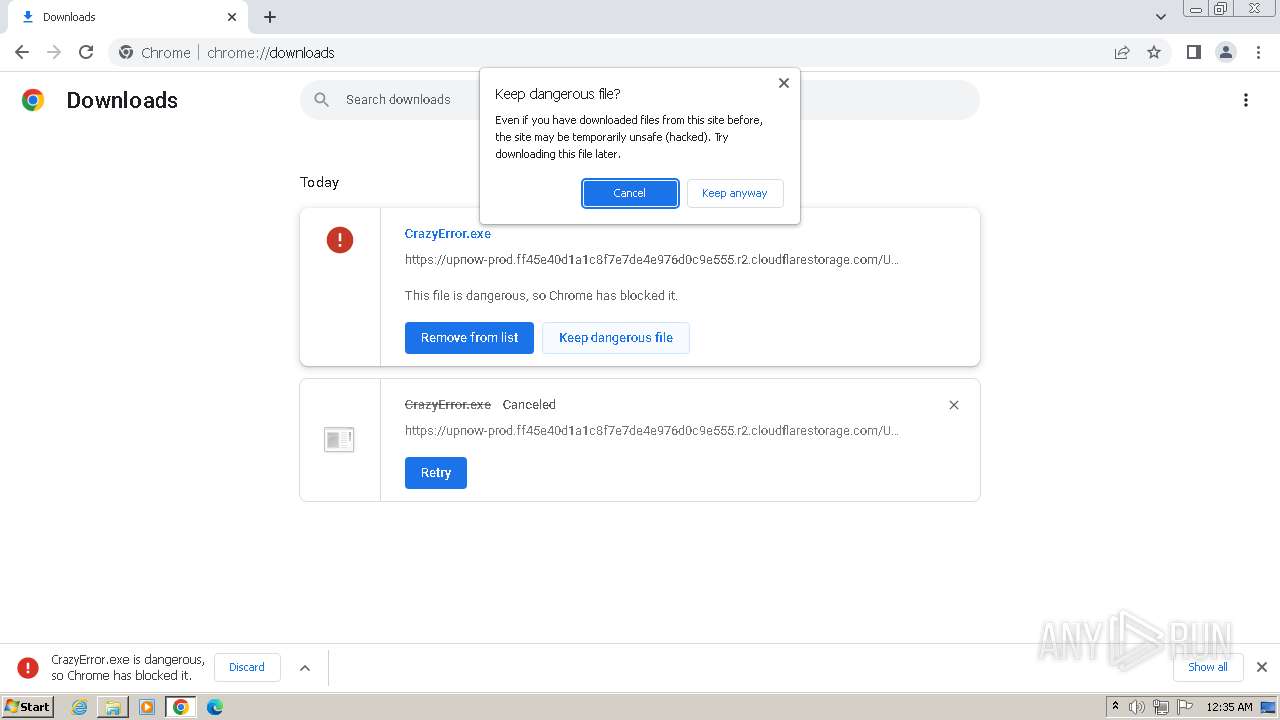Screen dimensions: 1280x720
Task: Open the side panel icon
Action: (1193, 52)
